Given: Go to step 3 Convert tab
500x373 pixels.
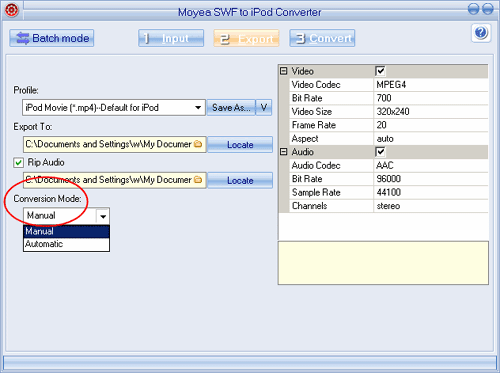Looking at the screenshot, I should point(322,38).
